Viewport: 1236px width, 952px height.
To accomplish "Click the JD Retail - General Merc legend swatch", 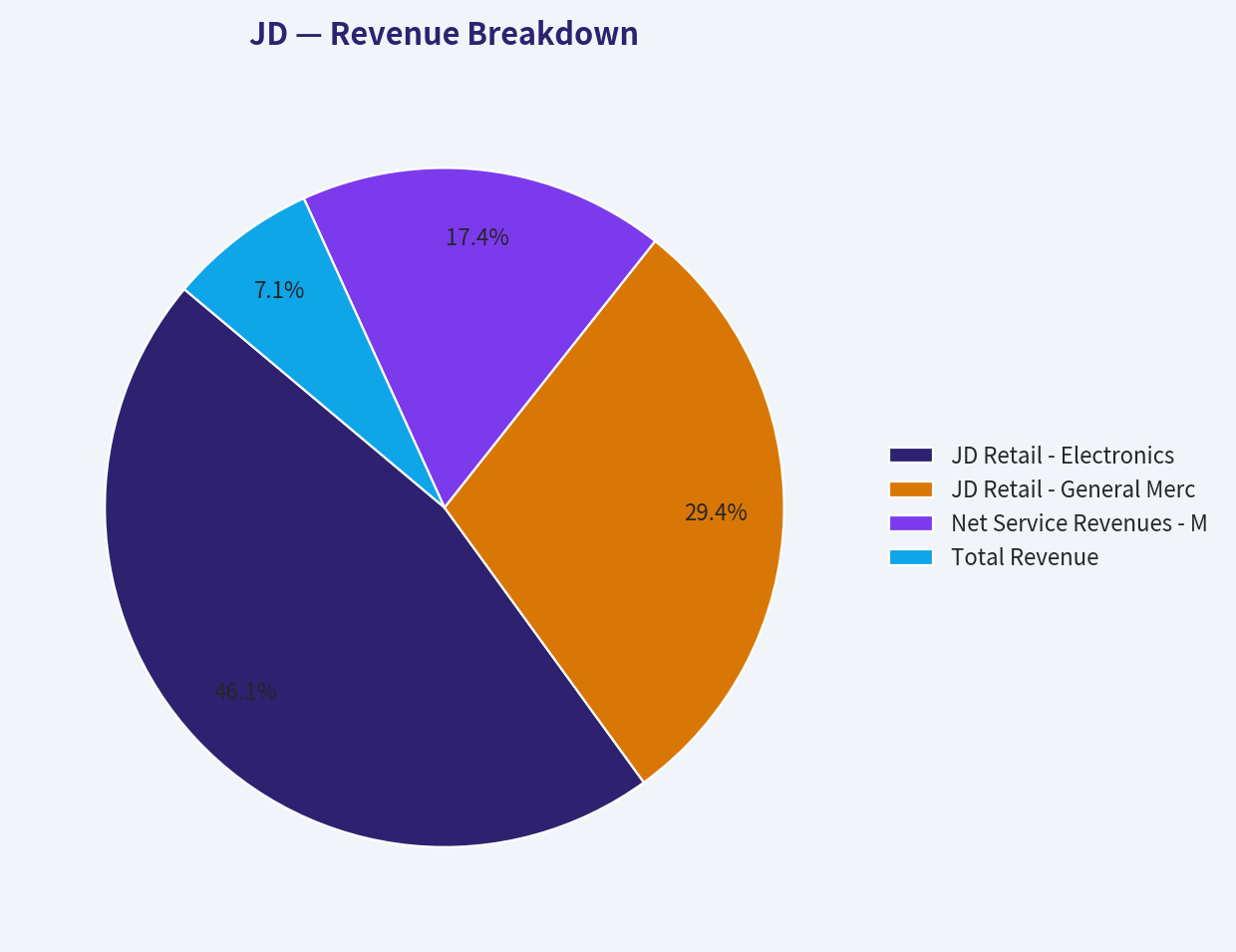I will coord(911,489).
